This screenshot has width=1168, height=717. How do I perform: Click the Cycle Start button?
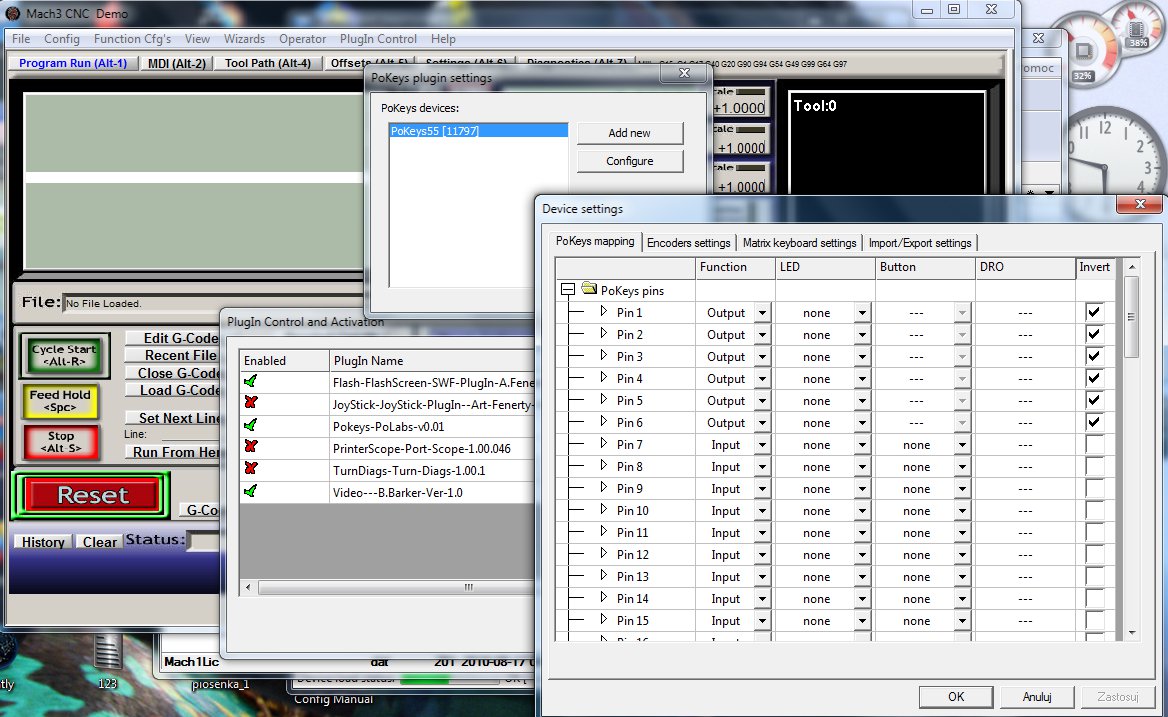(x=64, y=355)
